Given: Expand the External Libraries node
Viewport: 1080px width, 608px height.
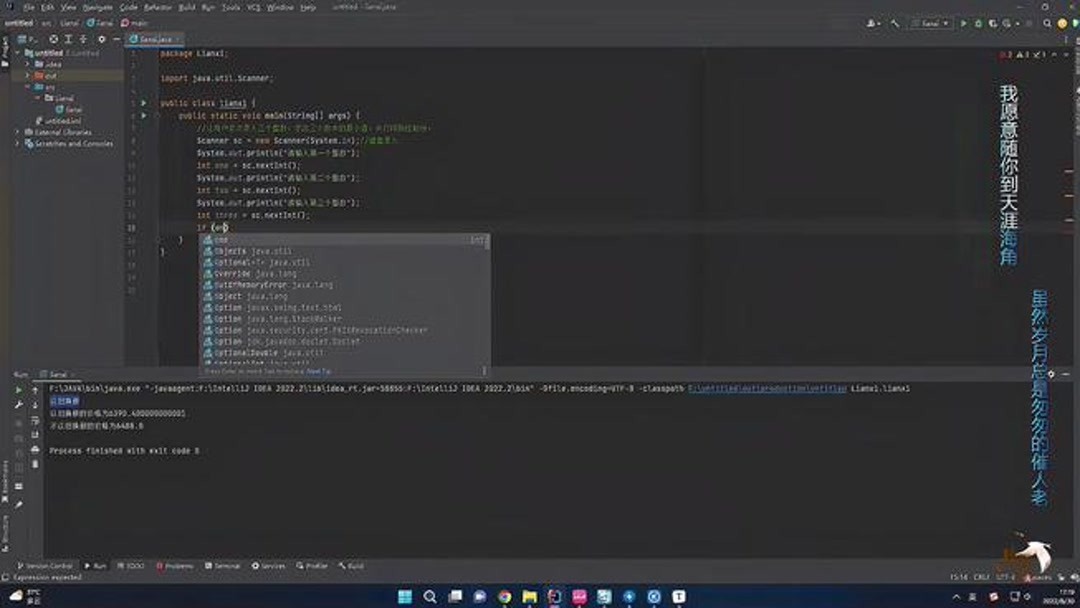Looking at the screenshot, I should point(16,130).
